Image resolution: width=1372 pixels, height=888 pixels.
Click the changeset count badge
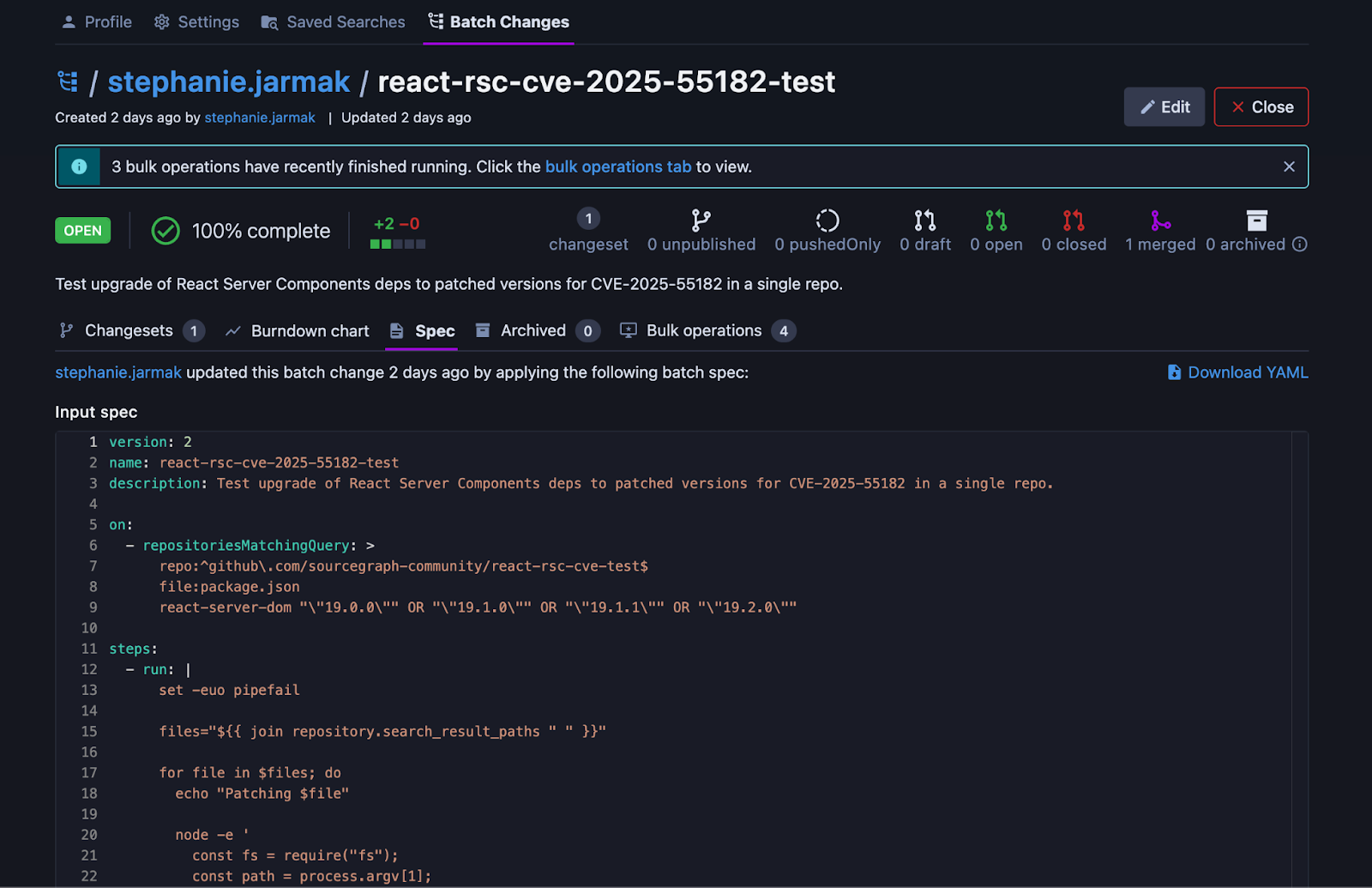588,219
